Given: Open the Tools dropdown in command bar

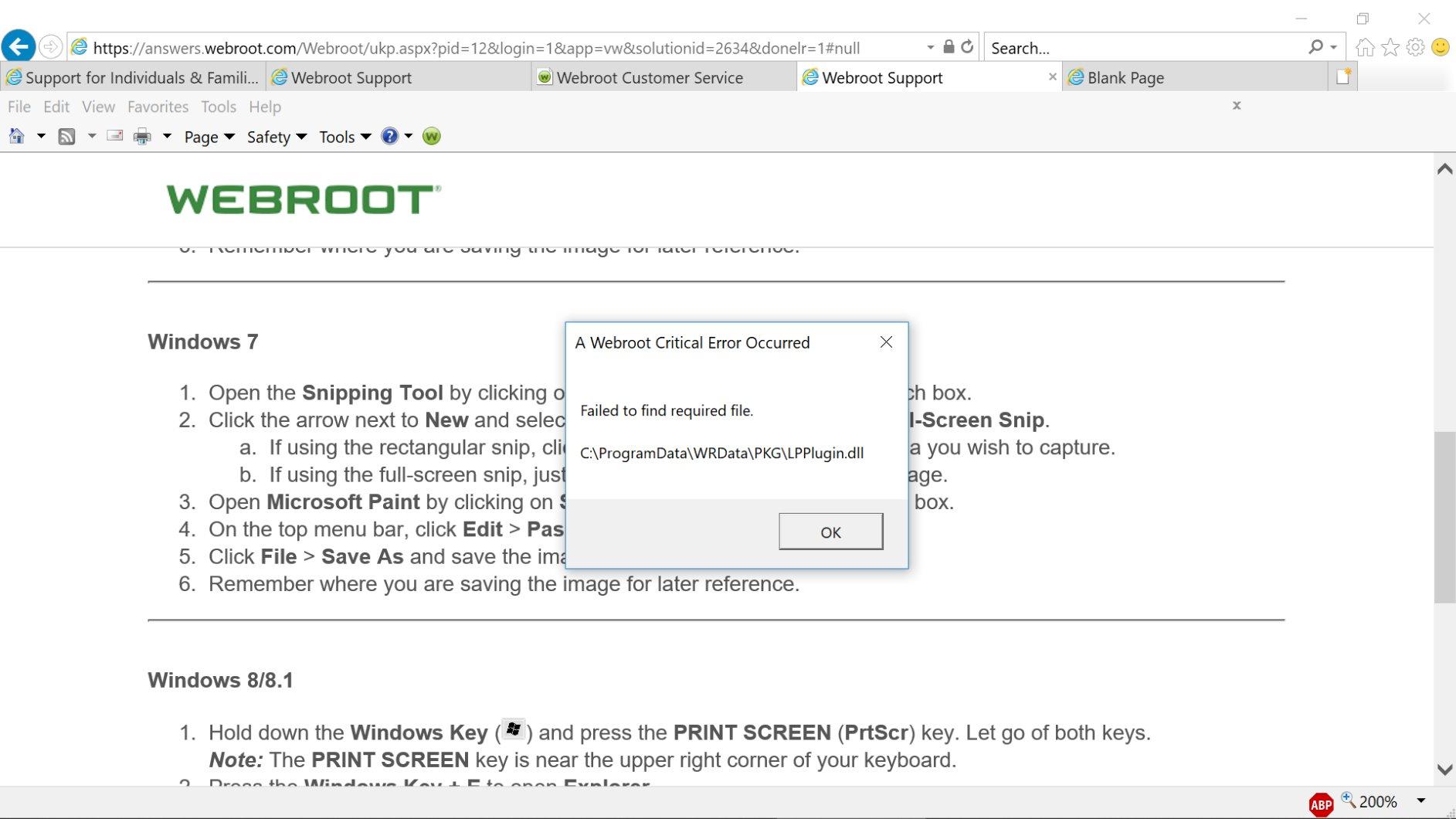Looking at the screenshot, I should 344,137.
